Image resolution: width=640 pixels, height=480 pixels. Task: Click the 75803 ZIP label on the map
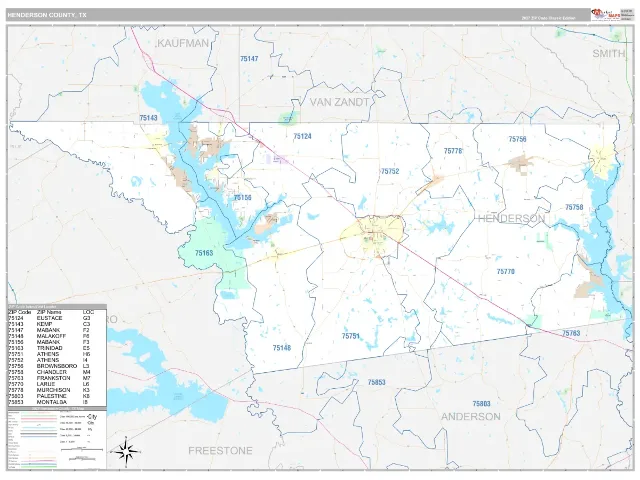click(482, 404)
